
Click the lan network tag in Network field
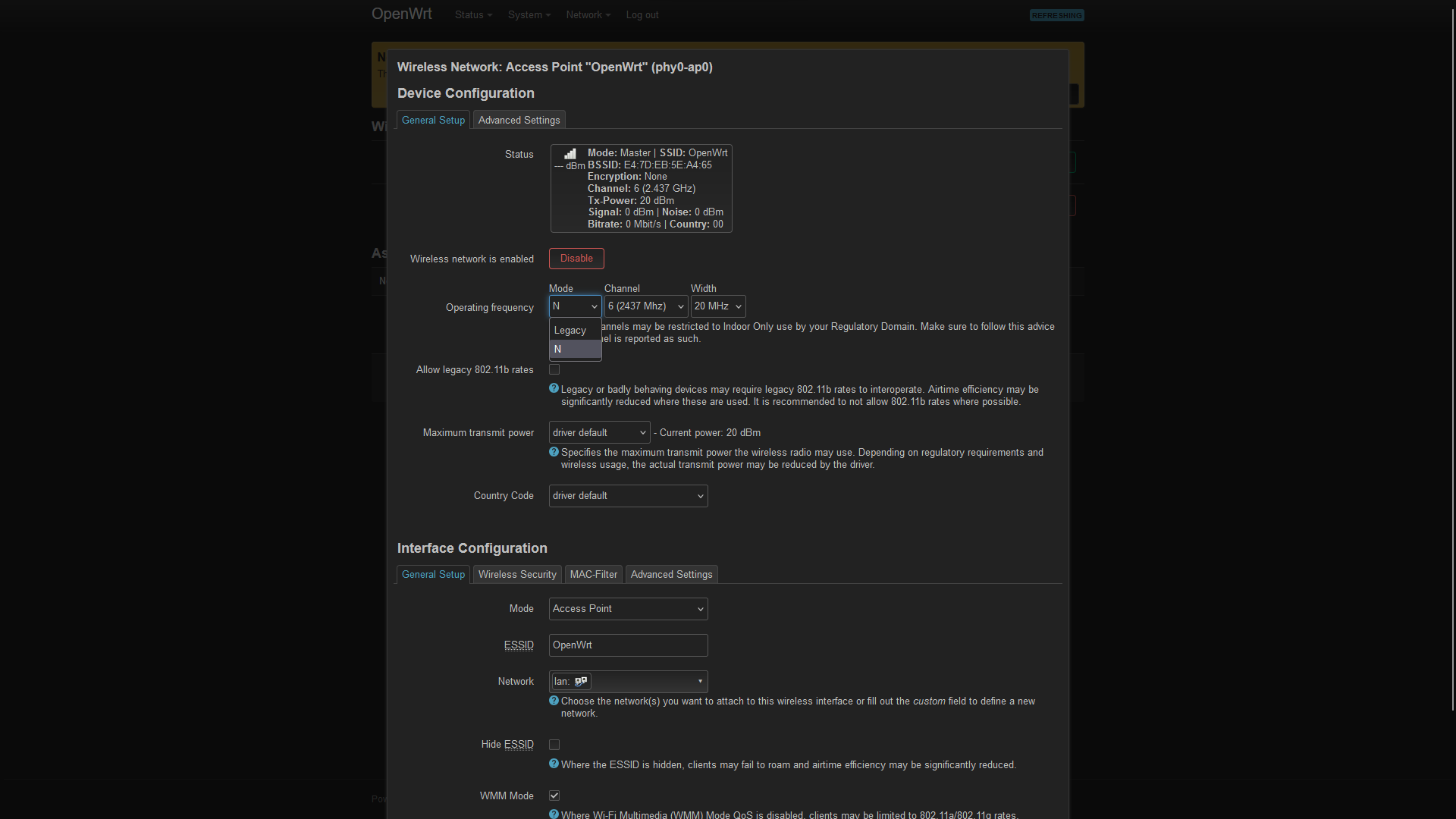(571, 682)
